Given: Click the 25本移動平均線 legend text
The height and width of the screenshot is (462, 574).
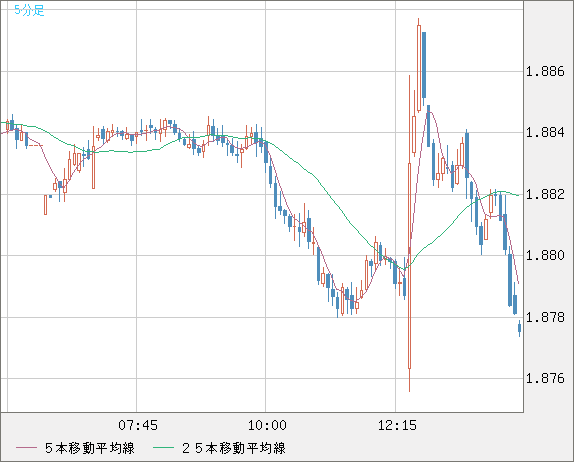Looking at the screenshot, I should point(234,448).
